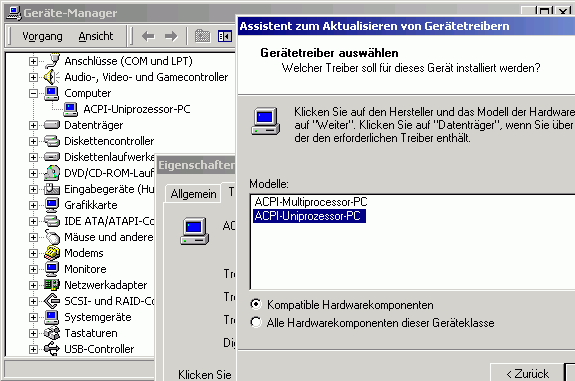Click the Mäuse mouse icon

pyautogui.click(x=52, y=237)
